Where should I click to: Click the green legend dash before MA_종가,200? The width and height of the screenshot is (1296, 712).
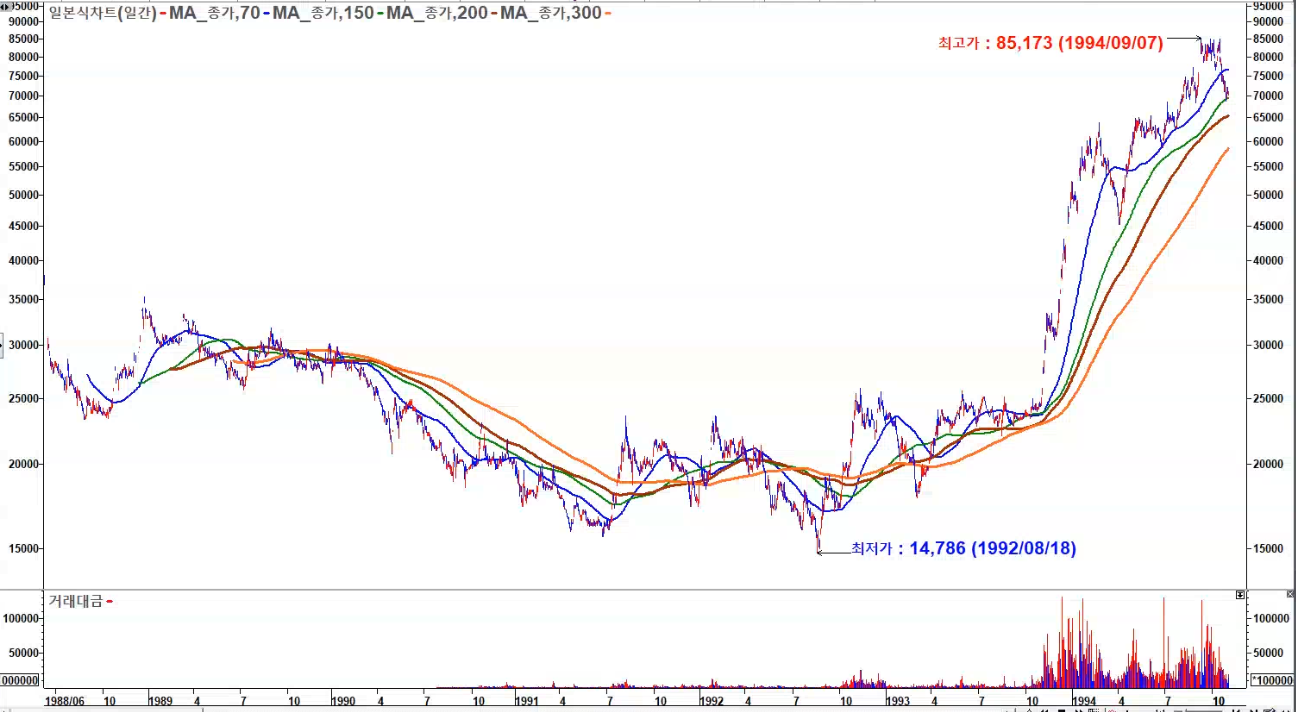tap(382, 13)
